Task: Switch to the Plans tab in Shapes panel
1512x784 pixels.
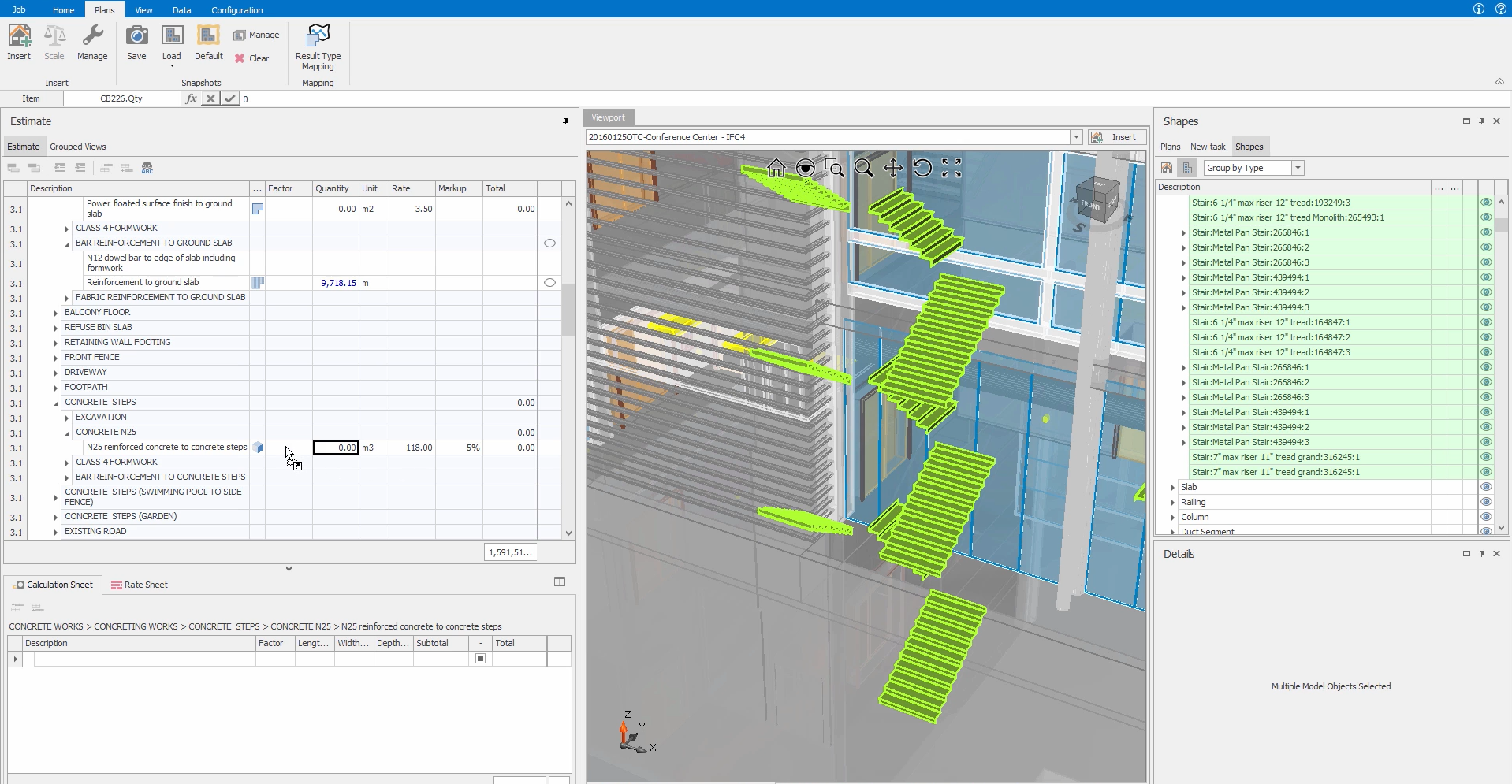Action: (x=1170, y=147)
